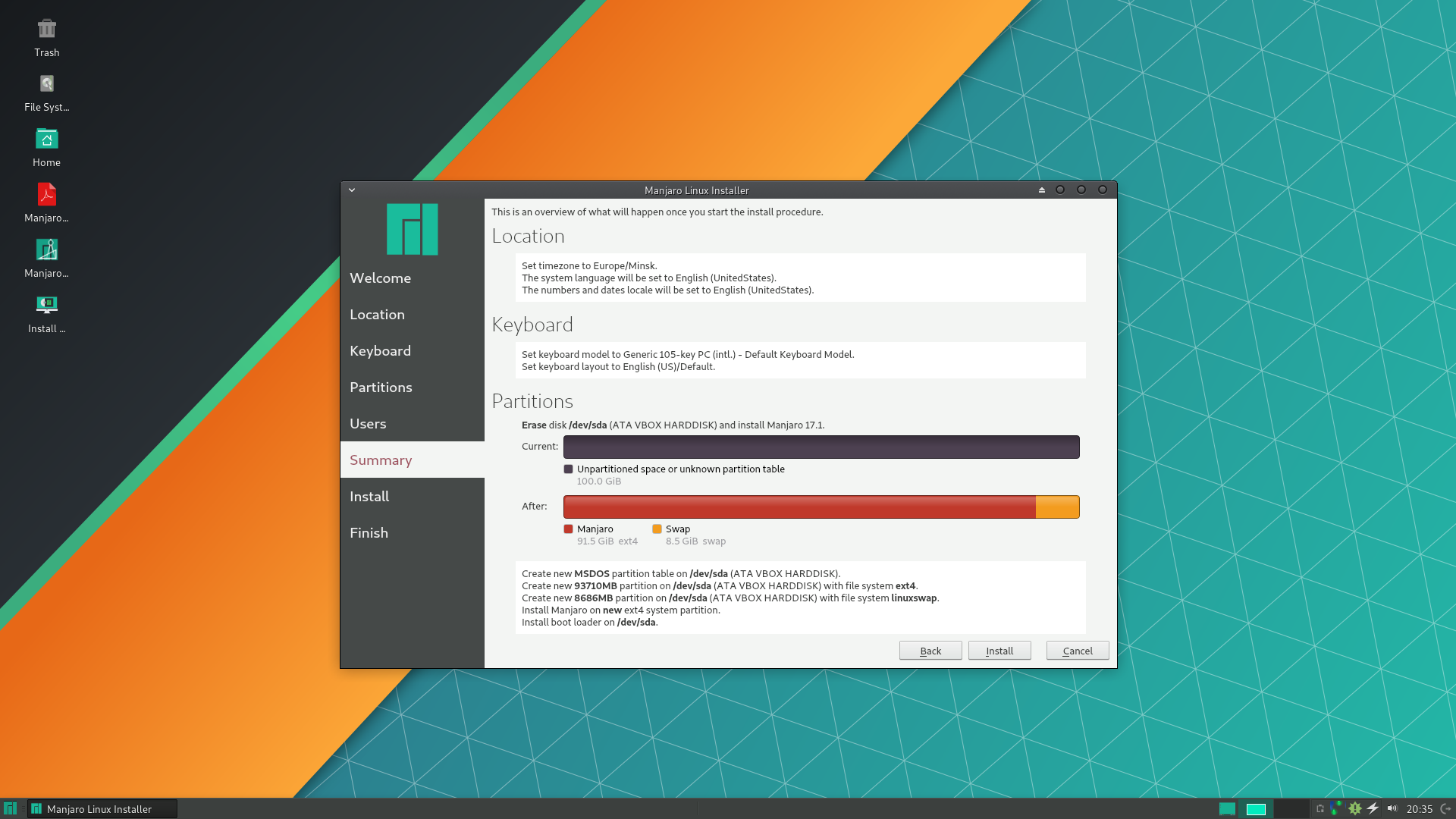Screen dimensions: 1456x819
Task: Click the Manjaro logo in installer sidebar
Action: pyautogui.click(x=412, y=229)
